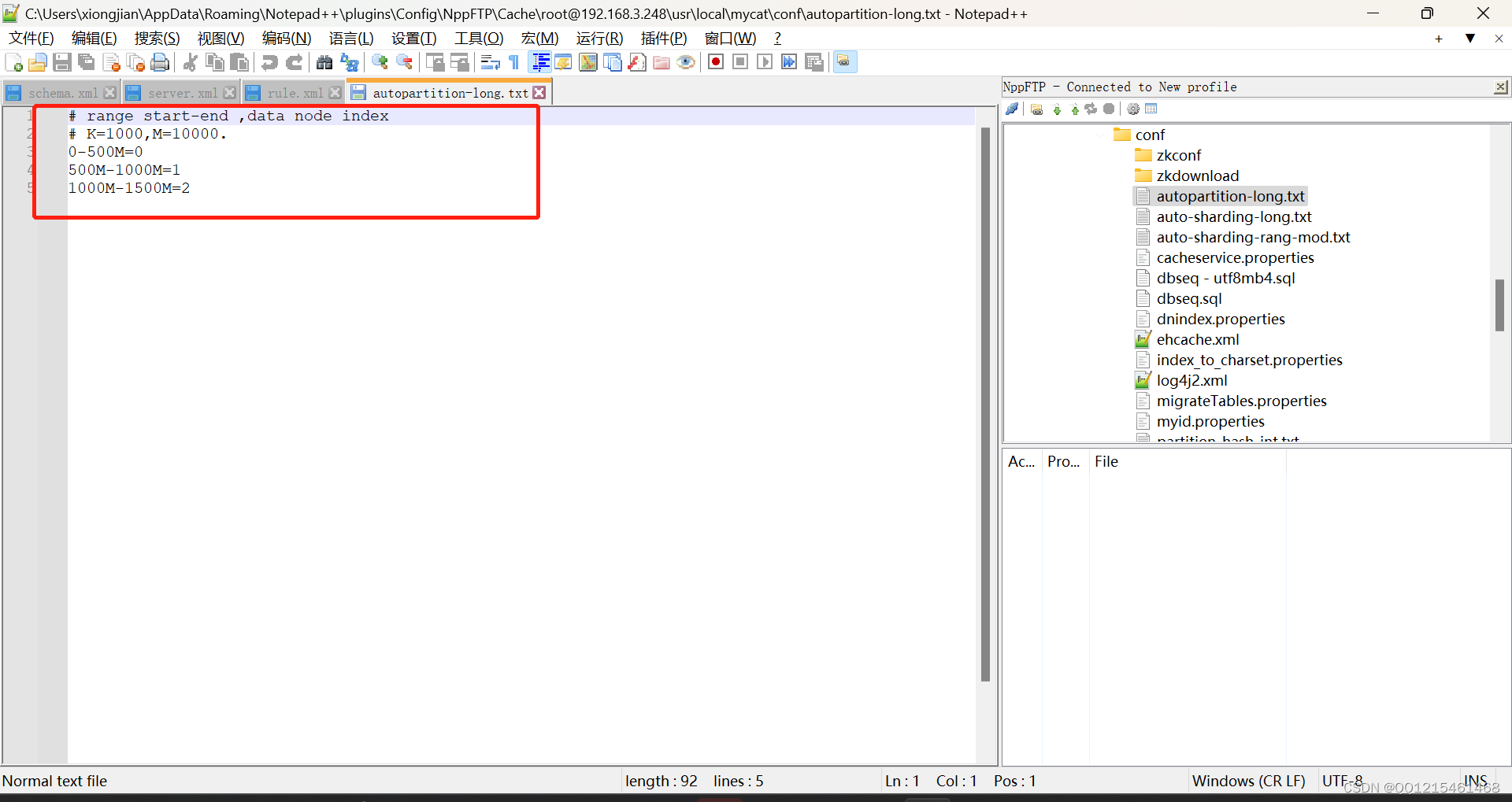Open the 设置(T) menu
Screen dimensions: 1512x802
click(413, 39)
